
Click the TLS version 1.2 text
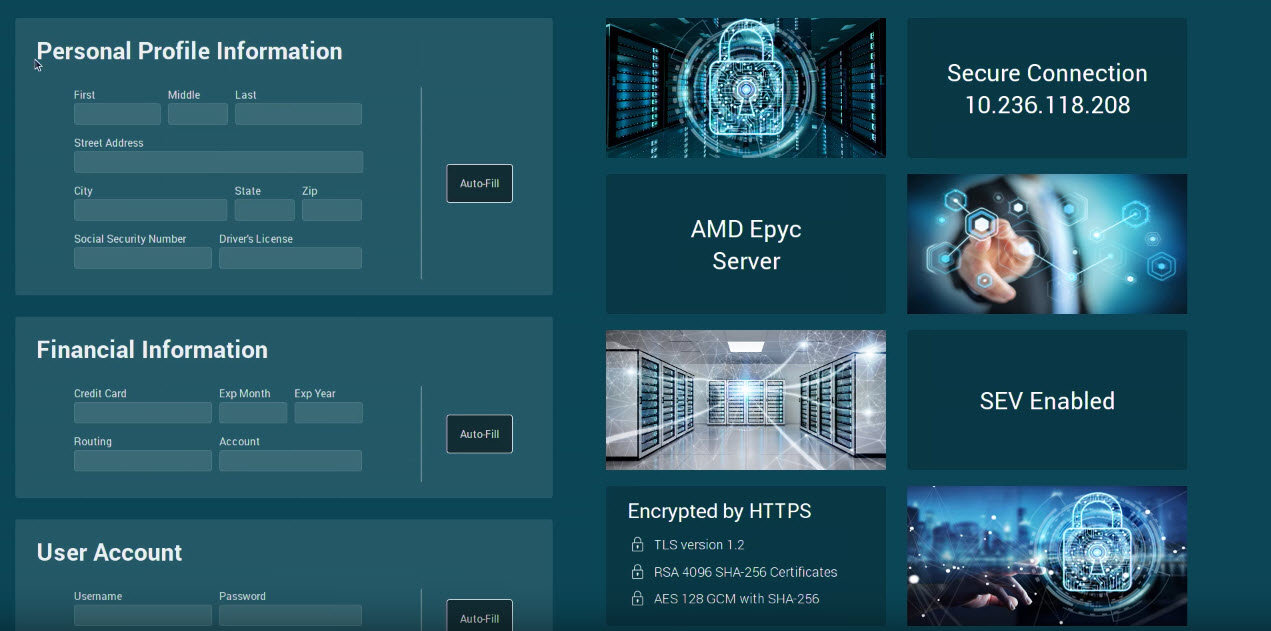click(699, 545)
